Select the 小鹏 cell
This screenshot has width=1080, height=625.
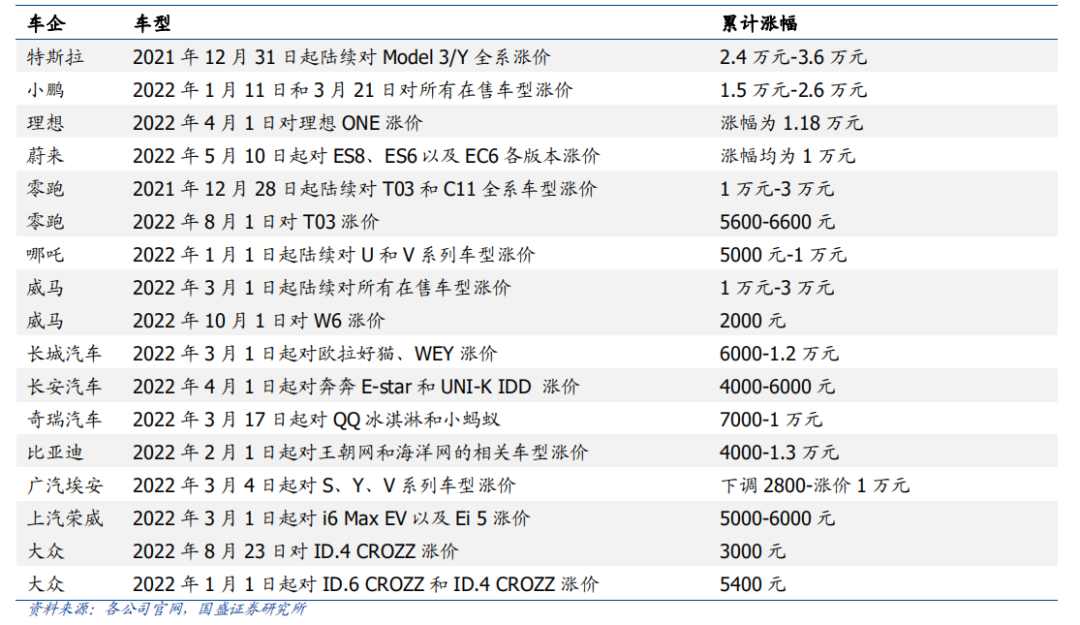[45, 90]
